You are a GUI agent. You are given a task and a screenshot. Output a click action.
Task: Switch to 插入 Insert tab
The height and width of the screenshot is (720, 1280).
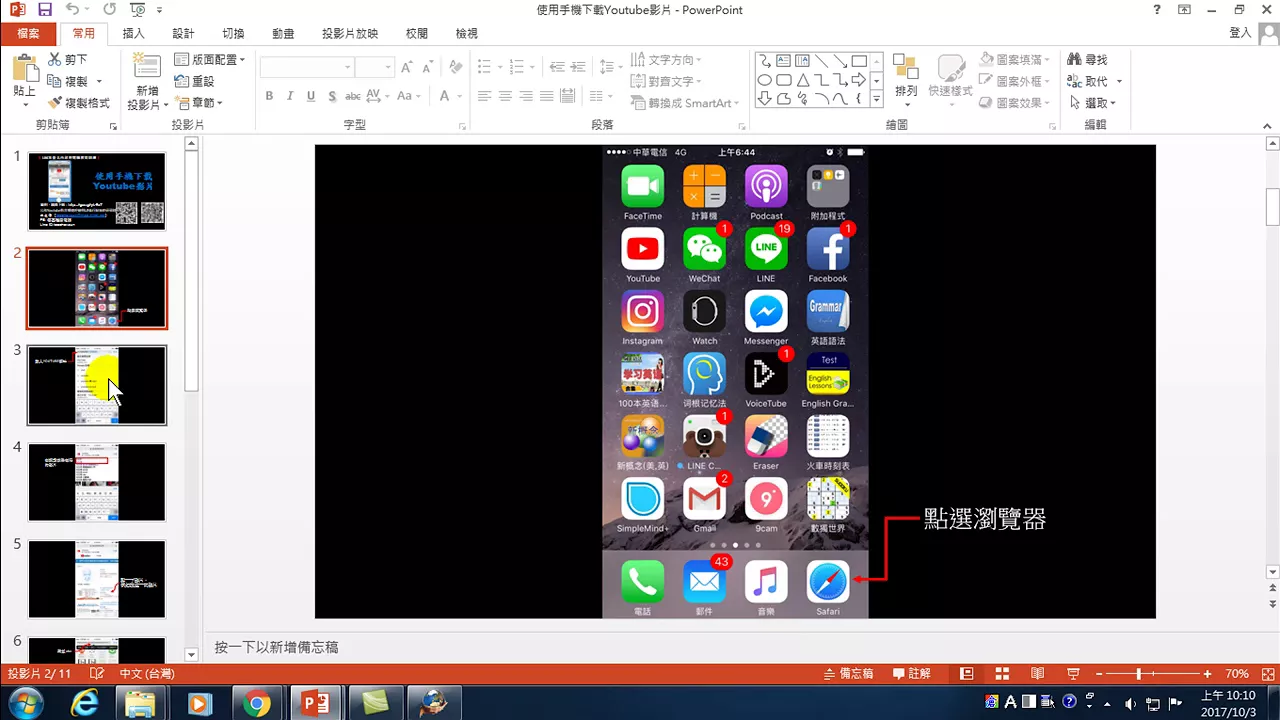134,33
